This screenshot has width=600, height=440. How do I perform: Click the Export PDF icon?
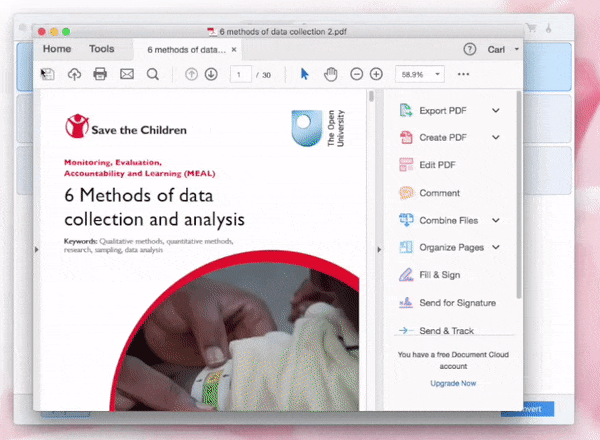pyautogui.click(x=406, y=110)
